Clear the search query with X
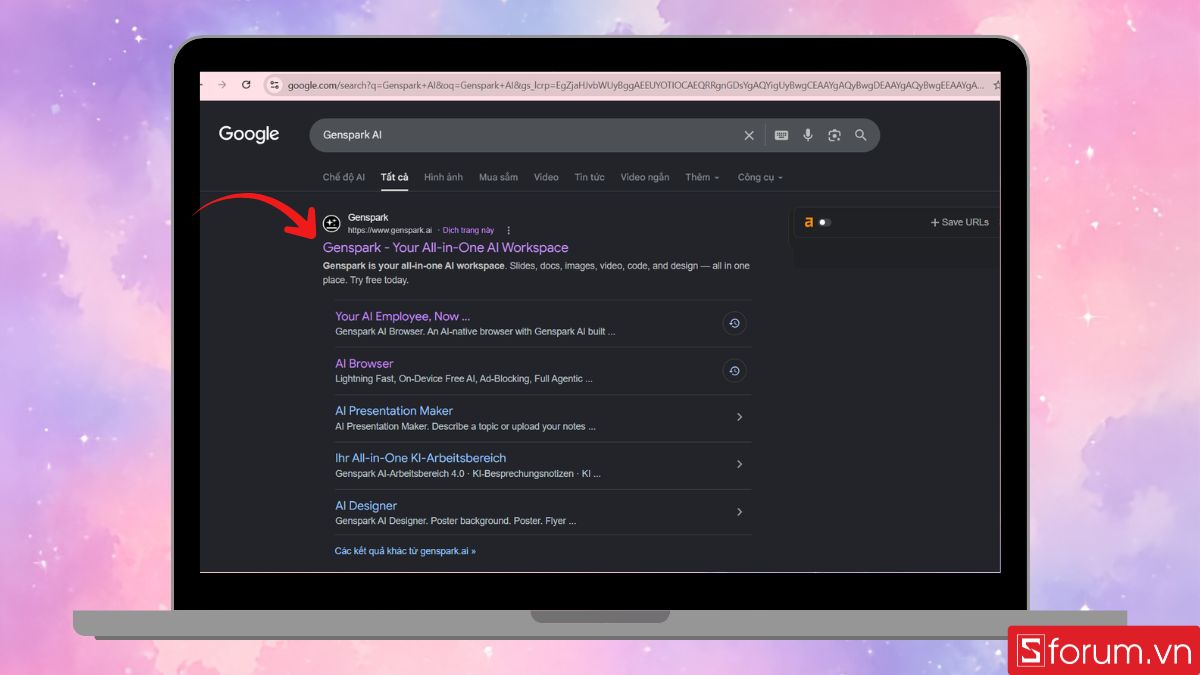 [749, 135]
